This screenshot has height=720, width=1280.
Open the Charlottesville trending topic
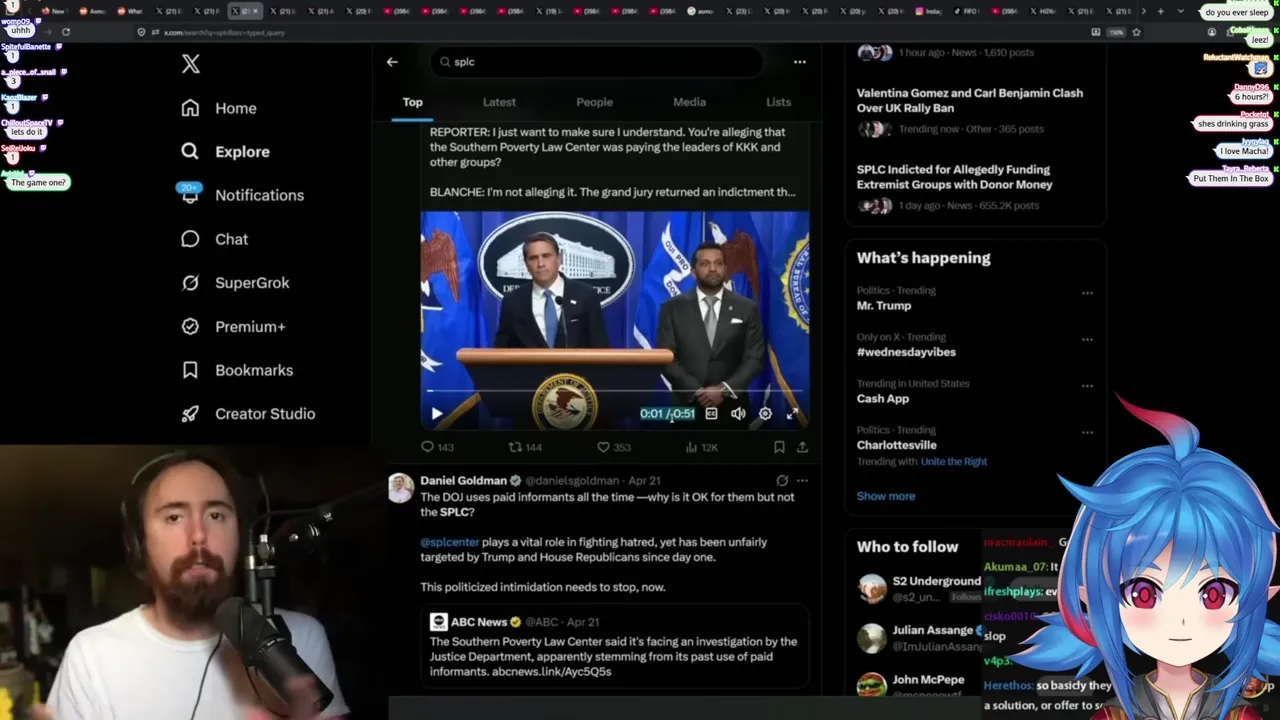(897, 445)
